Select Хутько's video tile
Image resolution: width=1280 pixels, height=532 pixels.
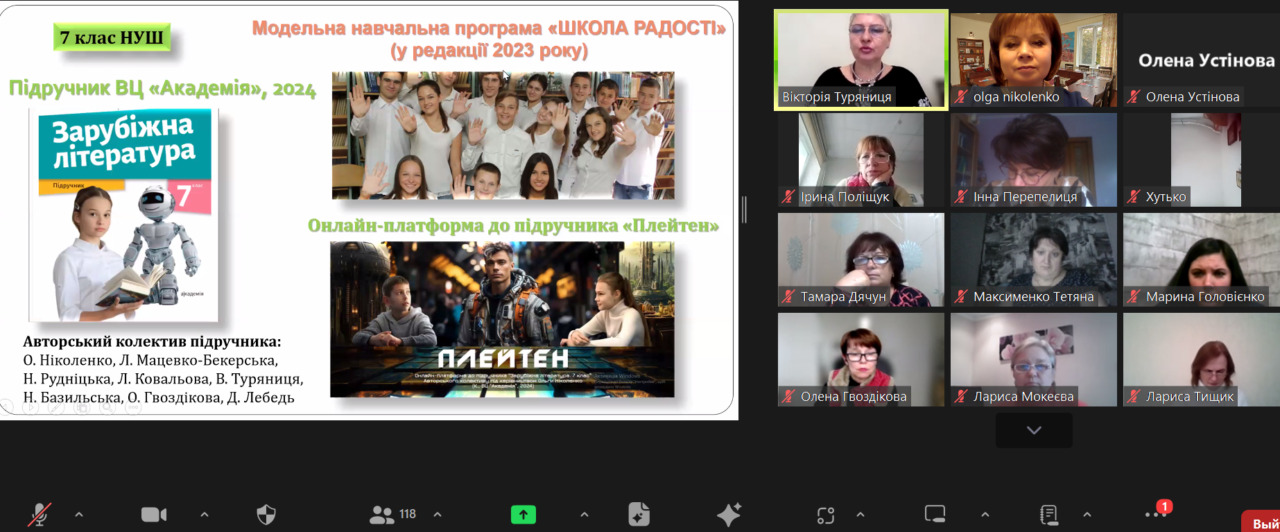click(1201, 160)
